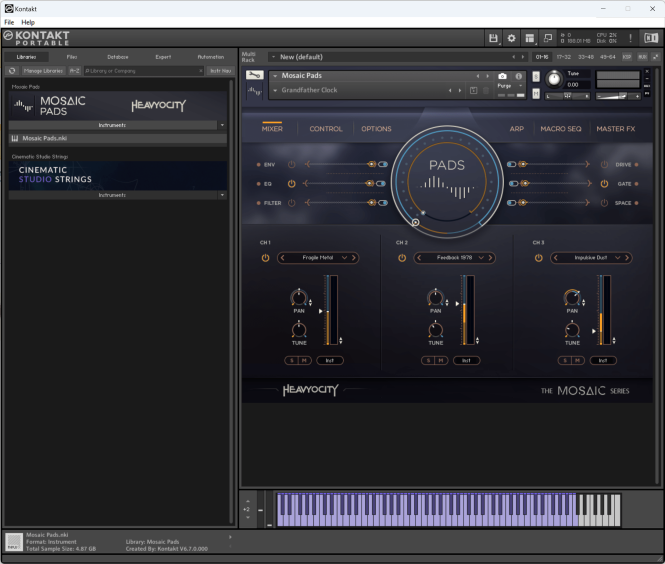Open Mosaic Pads library Instruments dropdown arrow
This screenshot has width=665, height=564.
222,125
